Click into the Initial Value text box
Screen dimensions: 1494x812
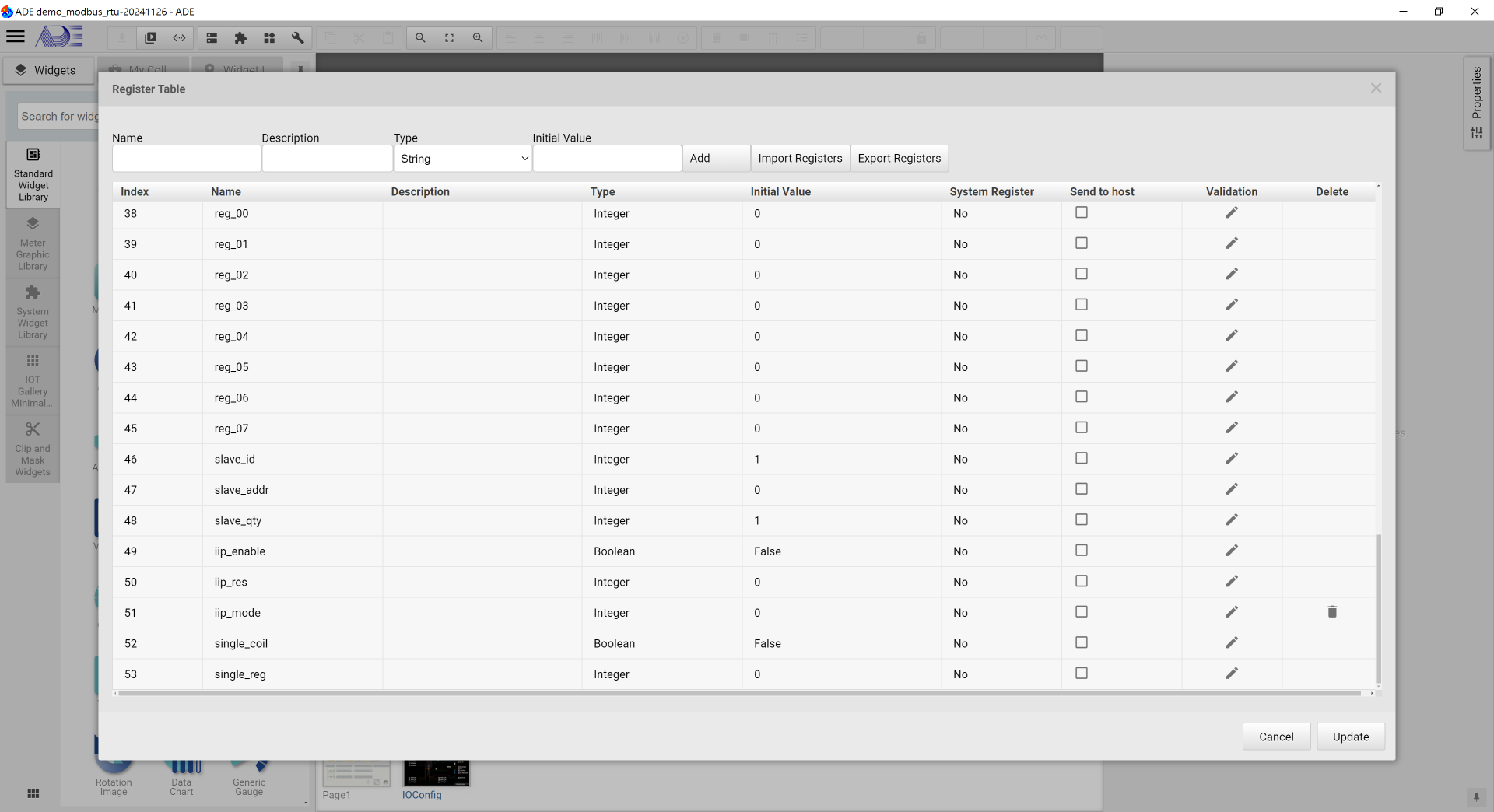coord(607,159)
